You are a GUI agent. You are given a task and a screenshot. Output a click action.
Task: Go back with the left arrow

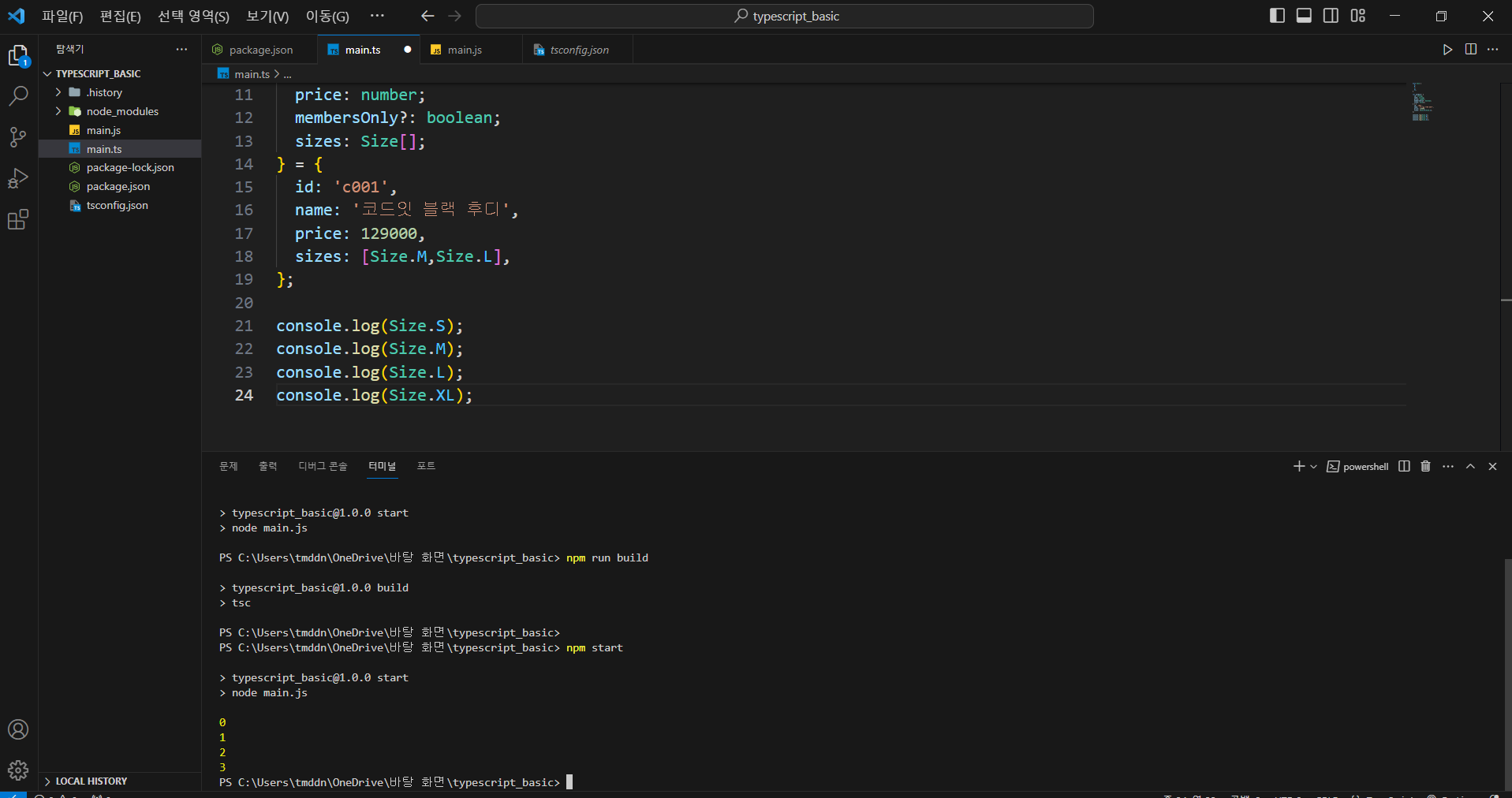pos(427,16)
